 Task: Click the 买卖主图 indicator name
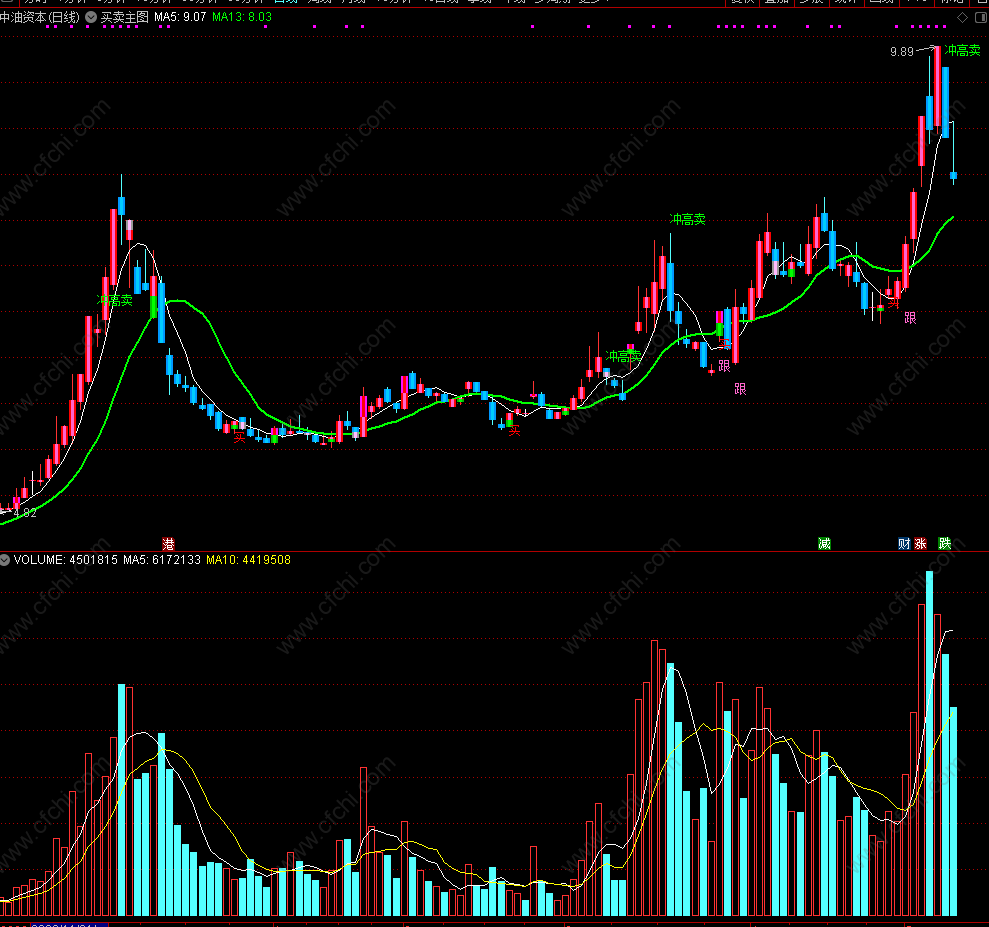pyautogui.click(x=124, y=17)
